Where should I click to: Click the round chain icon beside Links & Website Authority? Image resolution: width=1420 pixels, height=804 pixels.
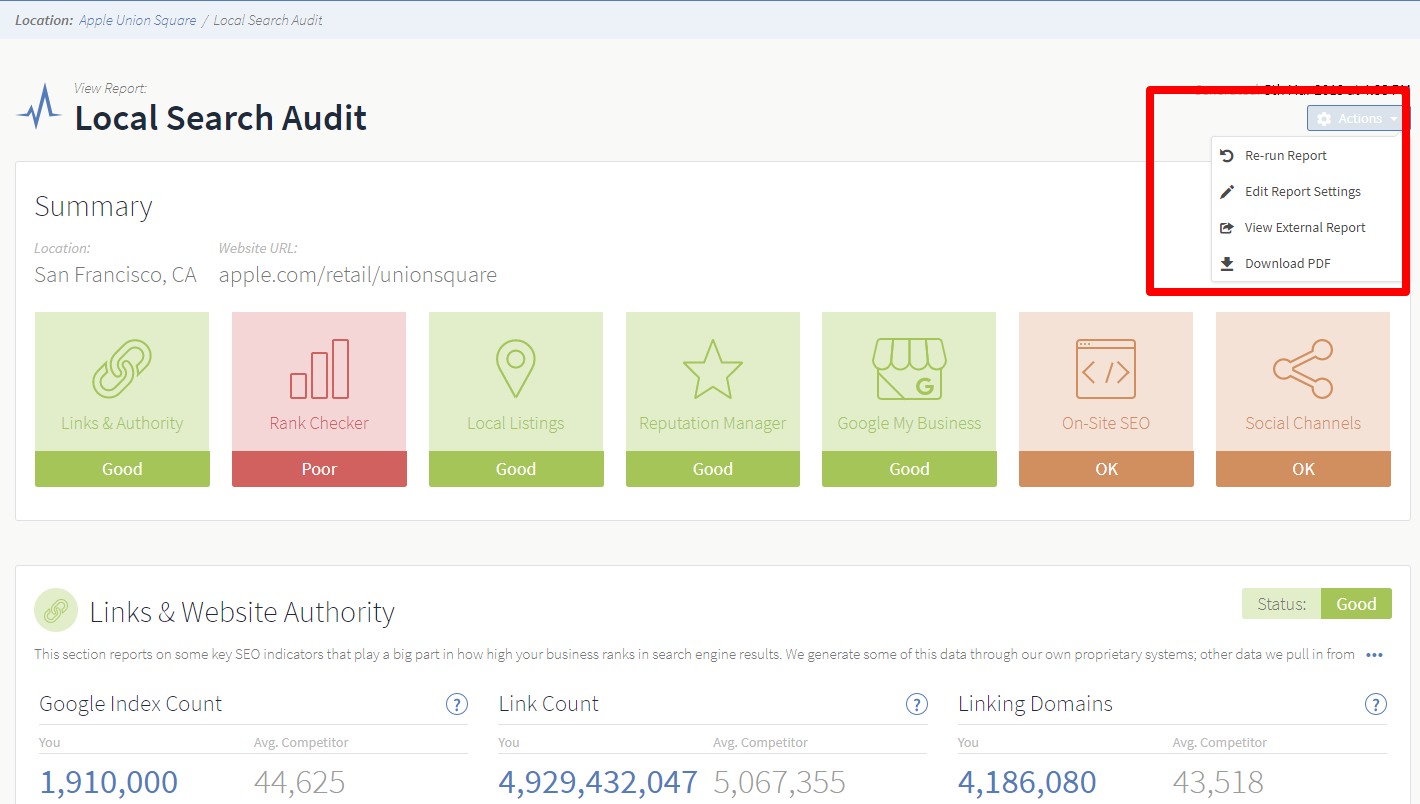(x=56, y=610)
